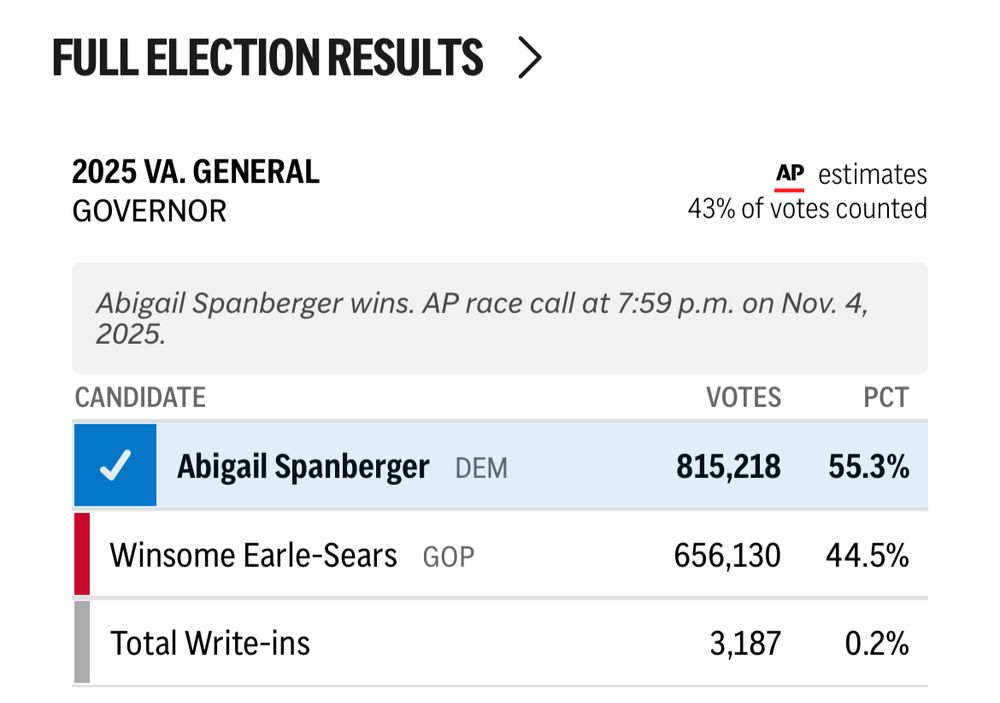Click the 43% votes counted progress text
1000x703 pixels.
(x=806, y=209)
